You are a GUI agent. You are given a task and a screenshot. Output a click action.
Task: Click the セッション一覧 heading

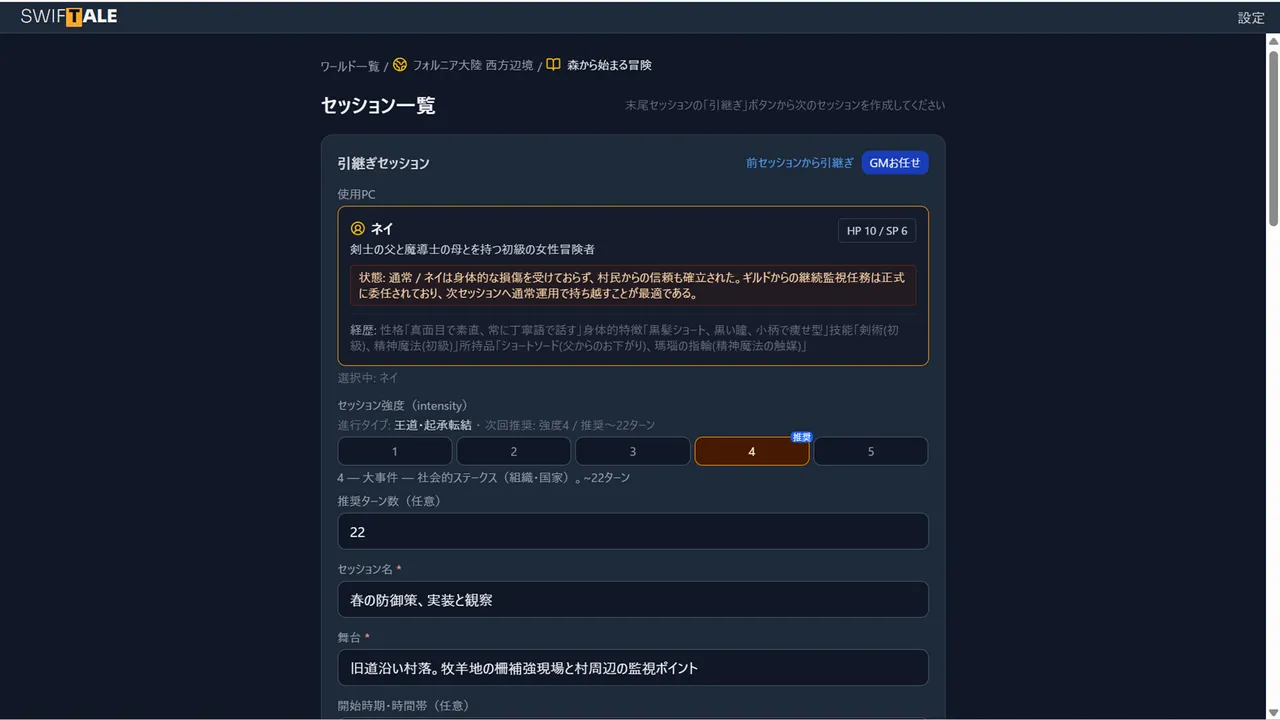point(378,105)
